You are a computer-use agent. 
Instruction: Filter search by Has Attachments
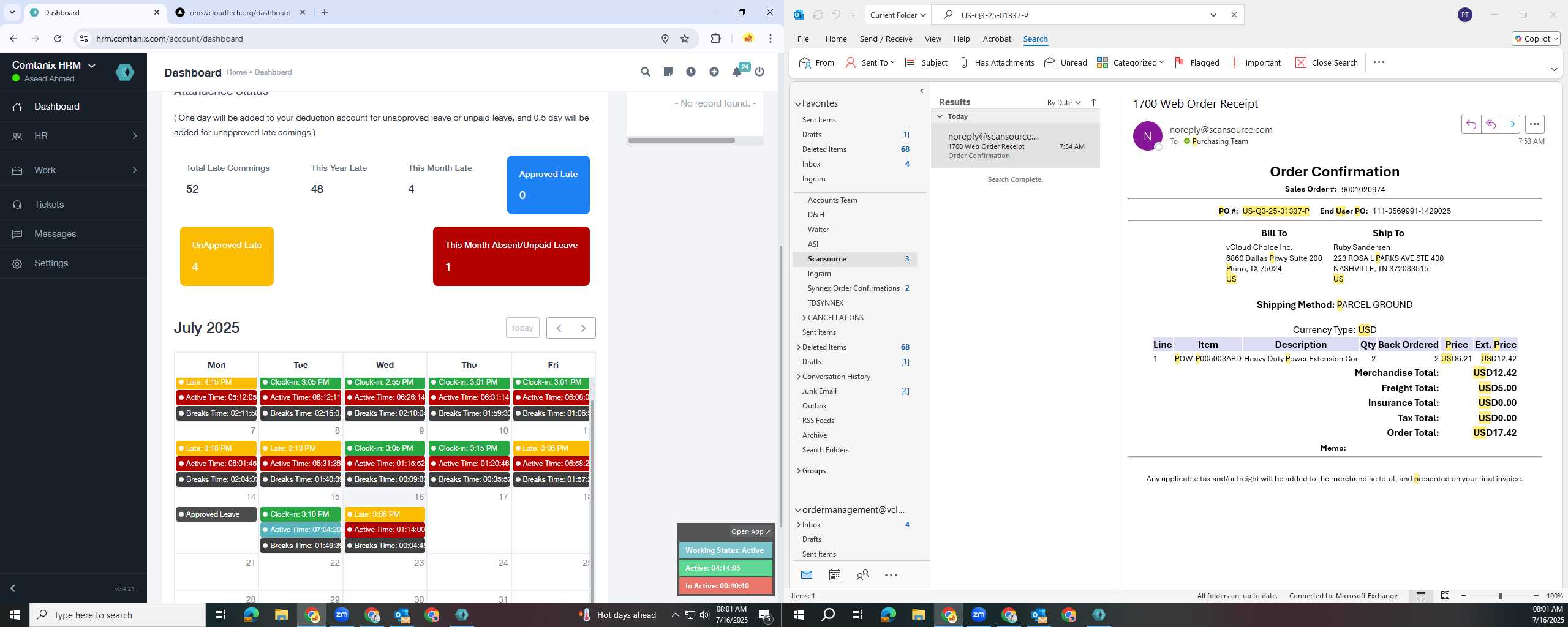(x=997, y=62)
